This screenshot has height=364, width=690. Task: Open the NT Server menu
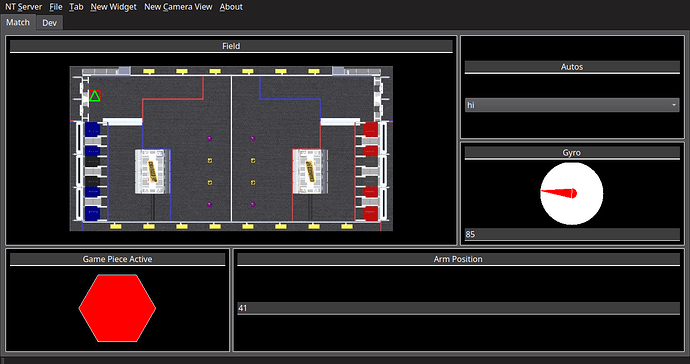(24, 7)
